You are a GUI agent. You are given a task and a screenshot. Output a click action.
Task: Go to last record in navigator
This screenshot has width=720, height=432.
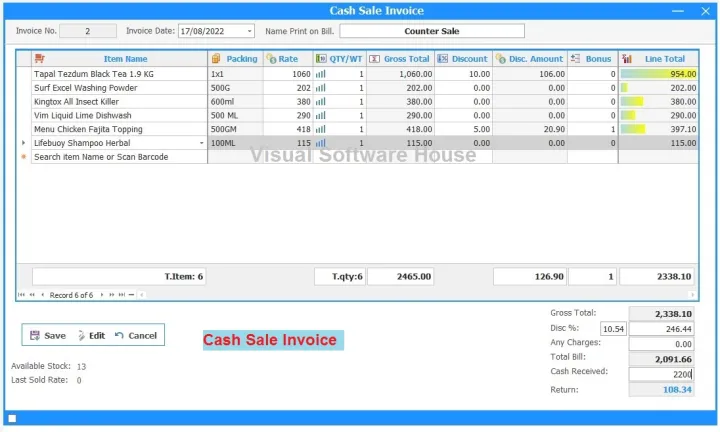[x=122, y=295]
